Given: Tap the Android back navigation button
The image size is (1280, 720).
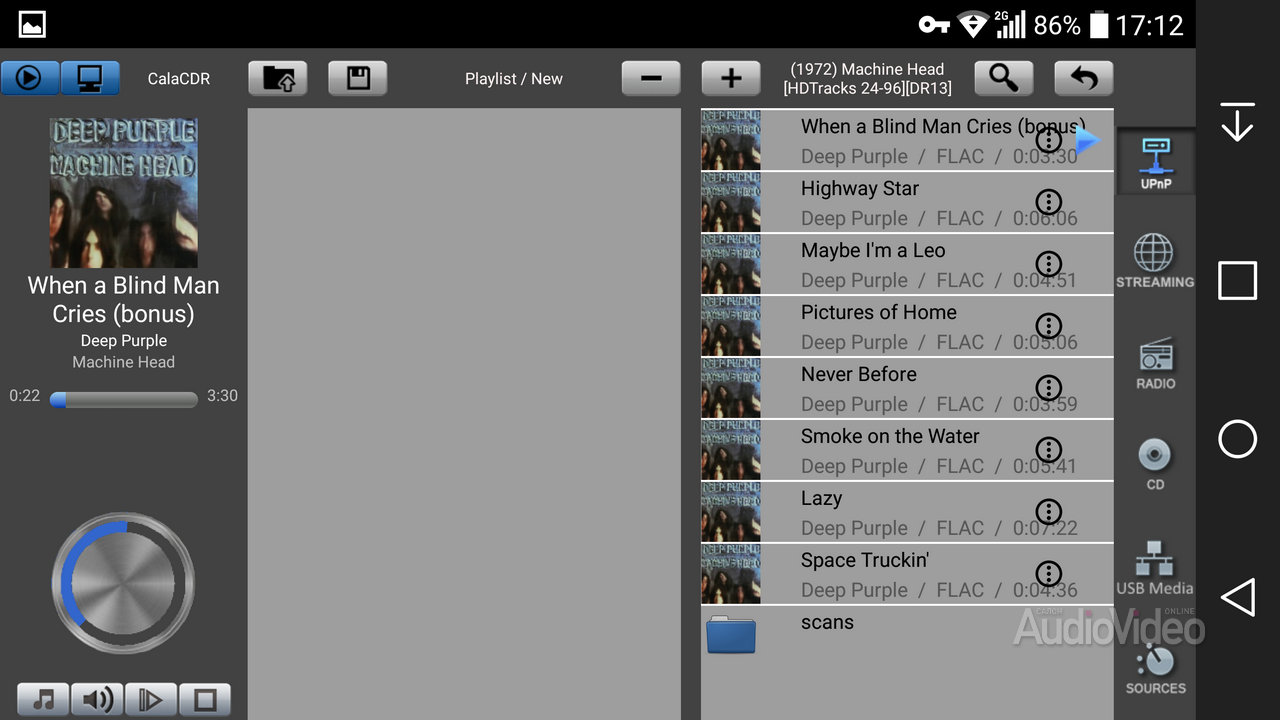Looking at the screenshot, I should (1238, 597).
